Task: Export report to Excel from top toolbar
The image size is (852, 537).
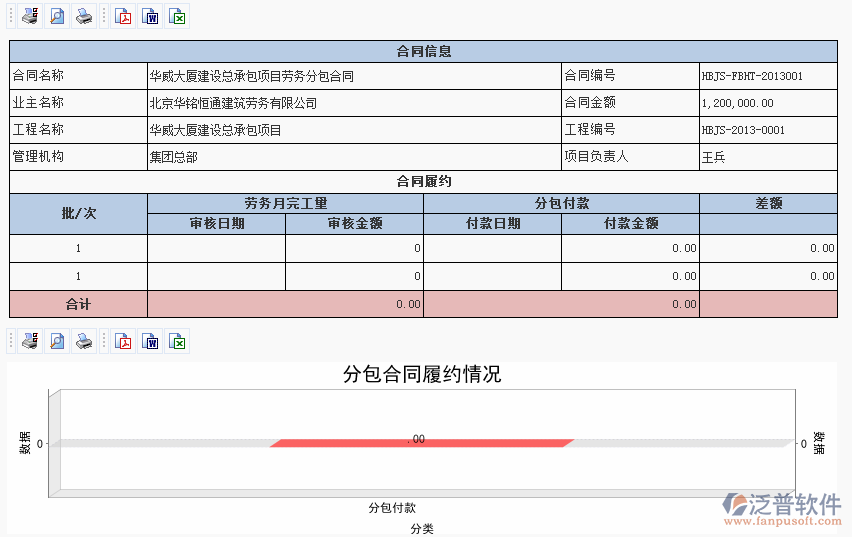Action: (x=177, y=16)
